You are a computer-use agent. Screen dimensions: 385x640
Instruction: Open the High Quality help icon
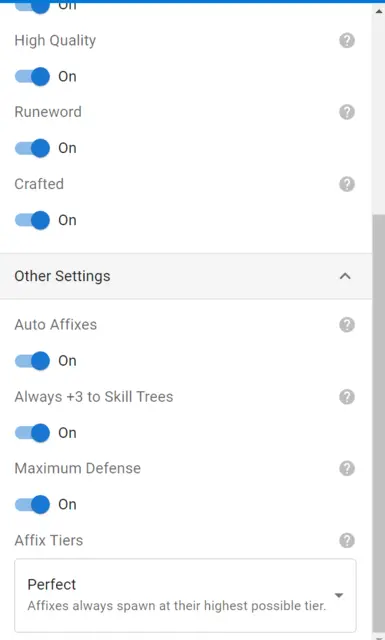(347, 40)
